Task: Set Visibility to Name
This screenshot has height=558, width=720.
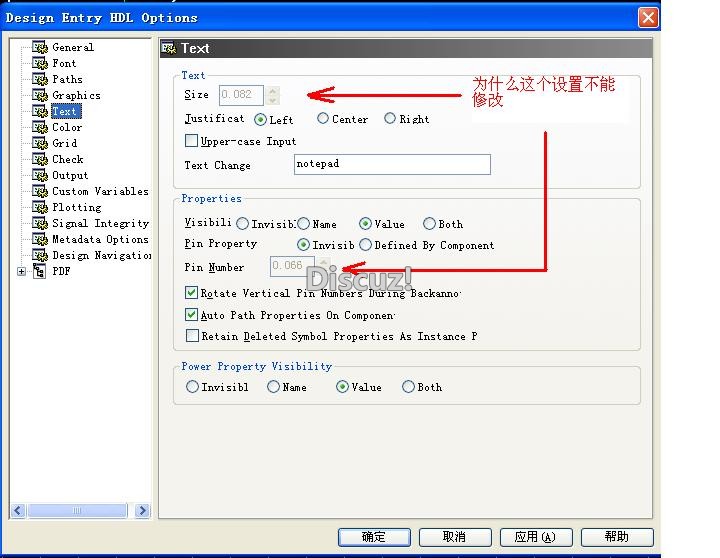Action: pos(304,224)
